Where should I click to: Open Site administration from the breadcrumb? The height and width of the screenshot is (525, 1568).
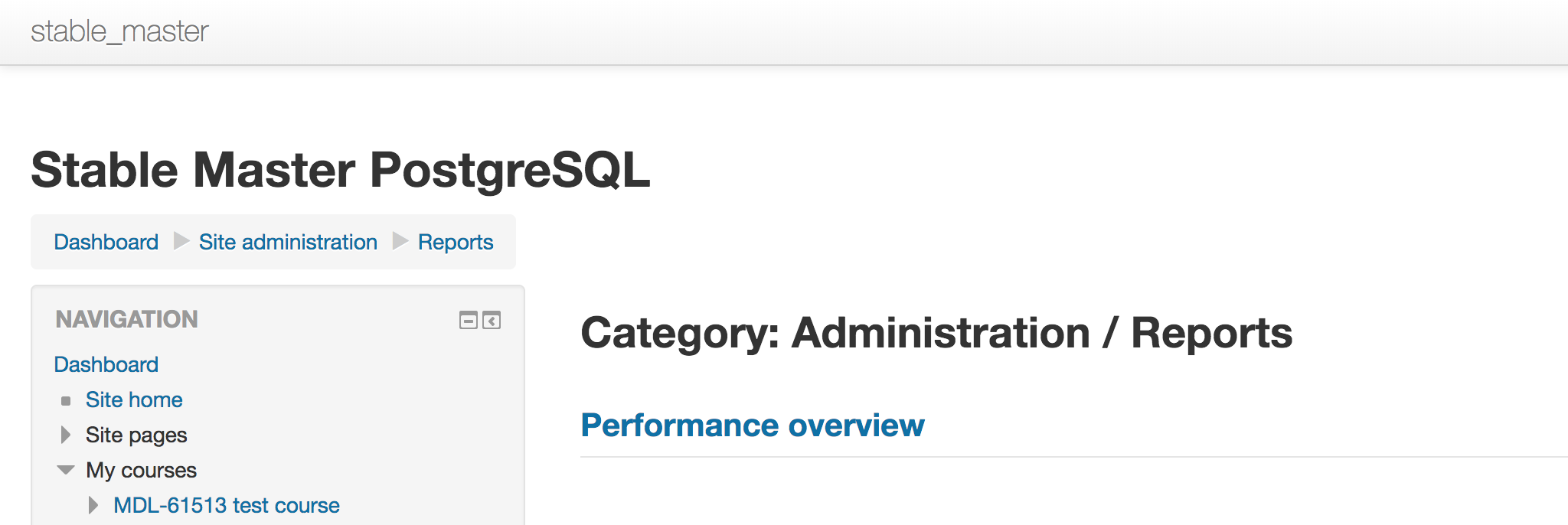click(x=288, y=242)
